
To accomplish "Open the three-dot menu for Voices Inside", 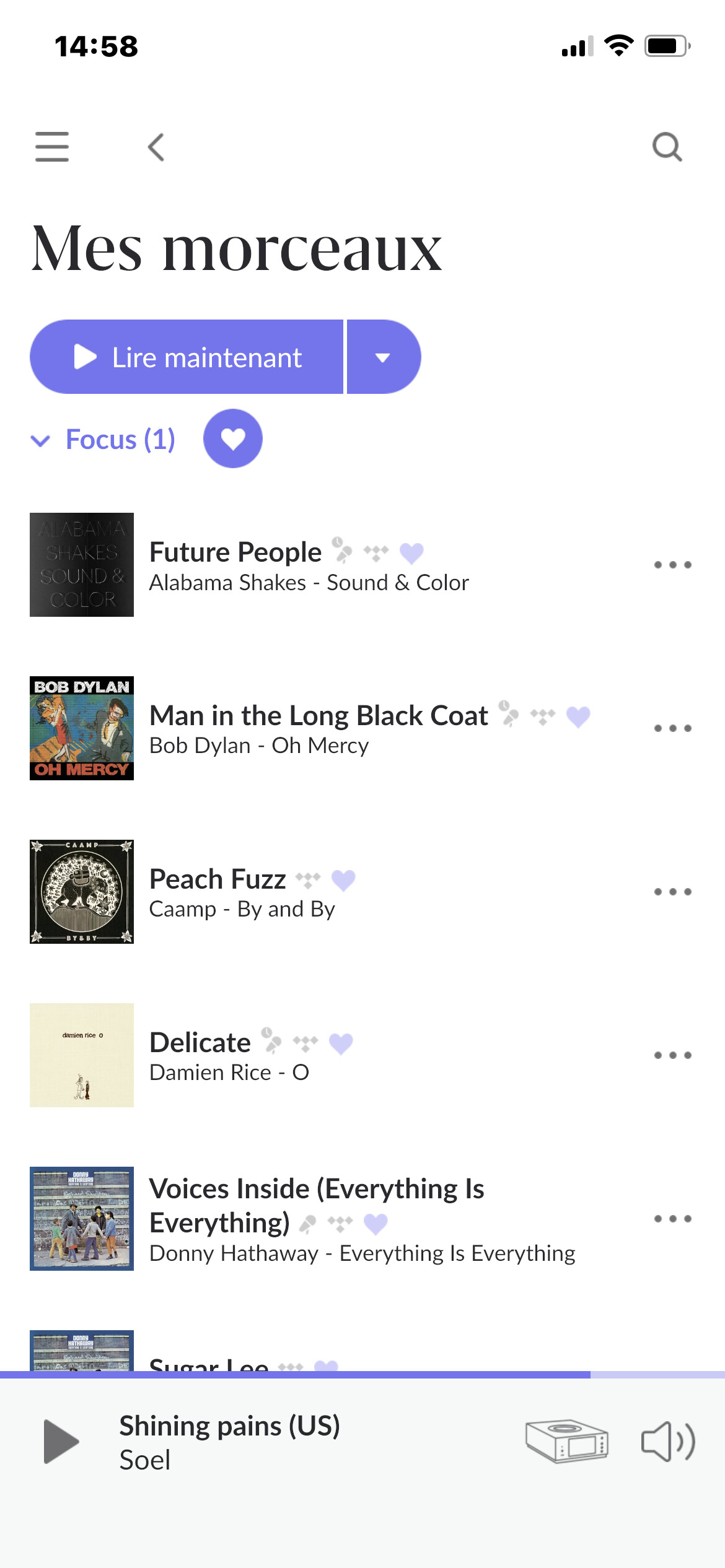I will click(x=672, y=1219).
